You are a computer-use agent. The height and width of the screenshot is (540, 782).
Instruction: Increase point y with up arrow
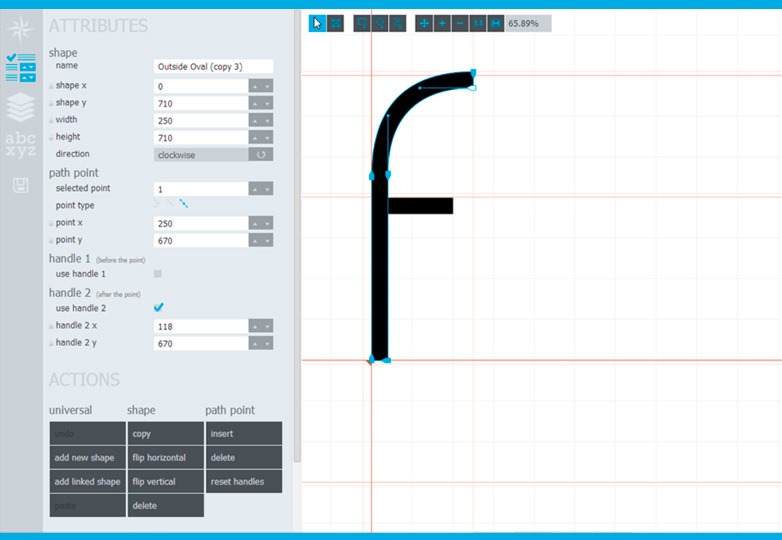(255, 240)
